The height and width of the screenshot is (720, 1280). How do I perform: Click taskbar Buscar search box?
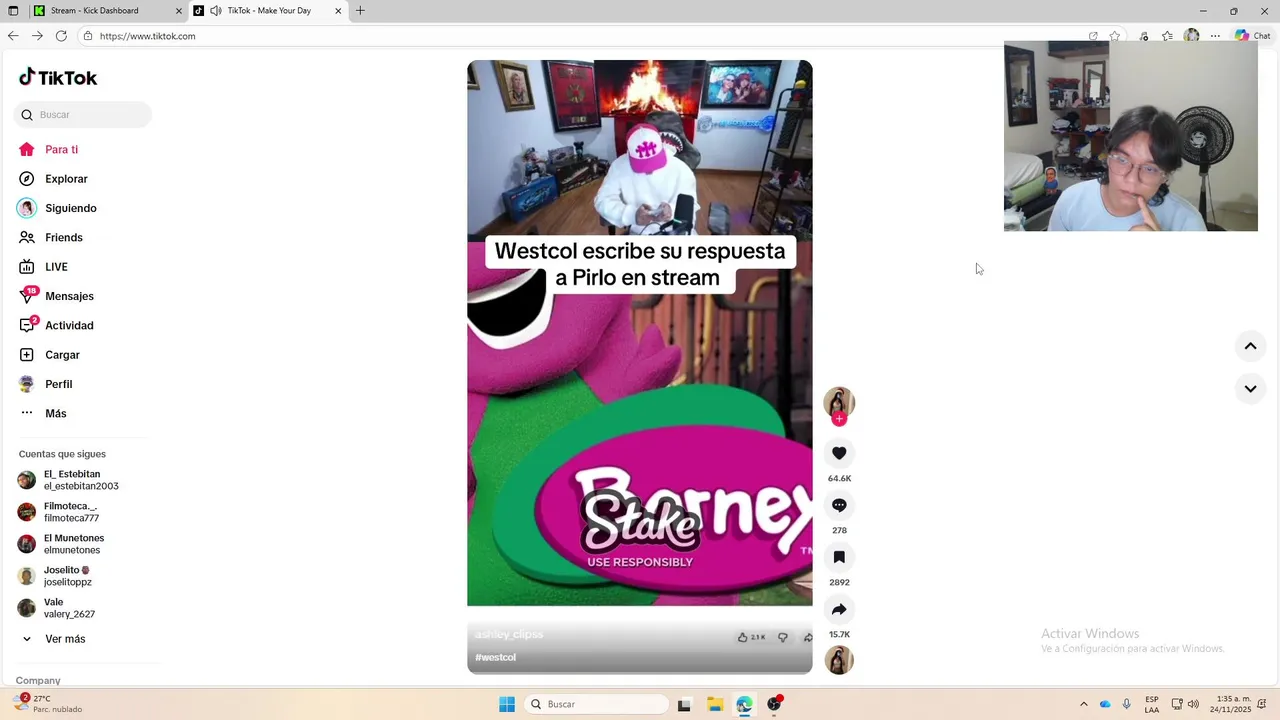pyautogui.click(x=597, y=704)
